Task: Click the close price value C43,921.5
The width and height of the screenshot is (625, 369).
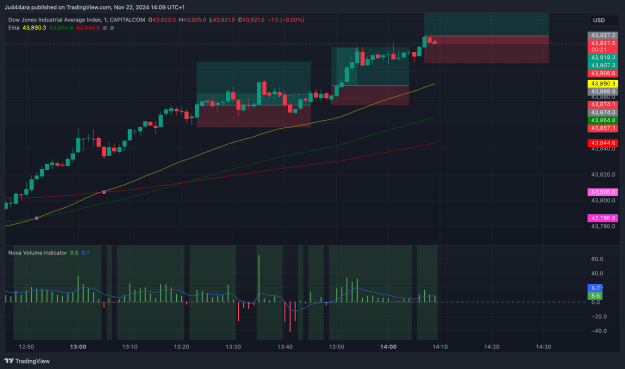Action: point(251,20)
